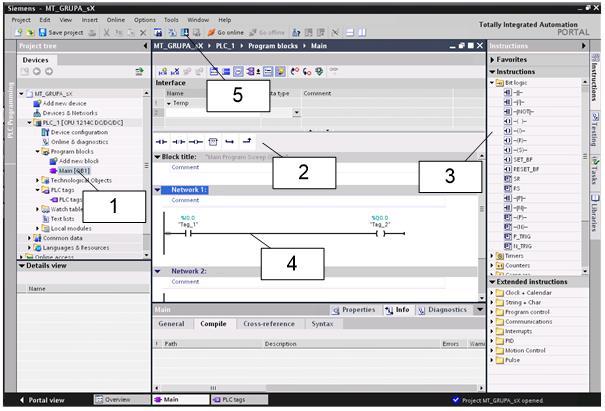605x411 pixels.
Task: Click the Go online button
Action: point(225,32)
